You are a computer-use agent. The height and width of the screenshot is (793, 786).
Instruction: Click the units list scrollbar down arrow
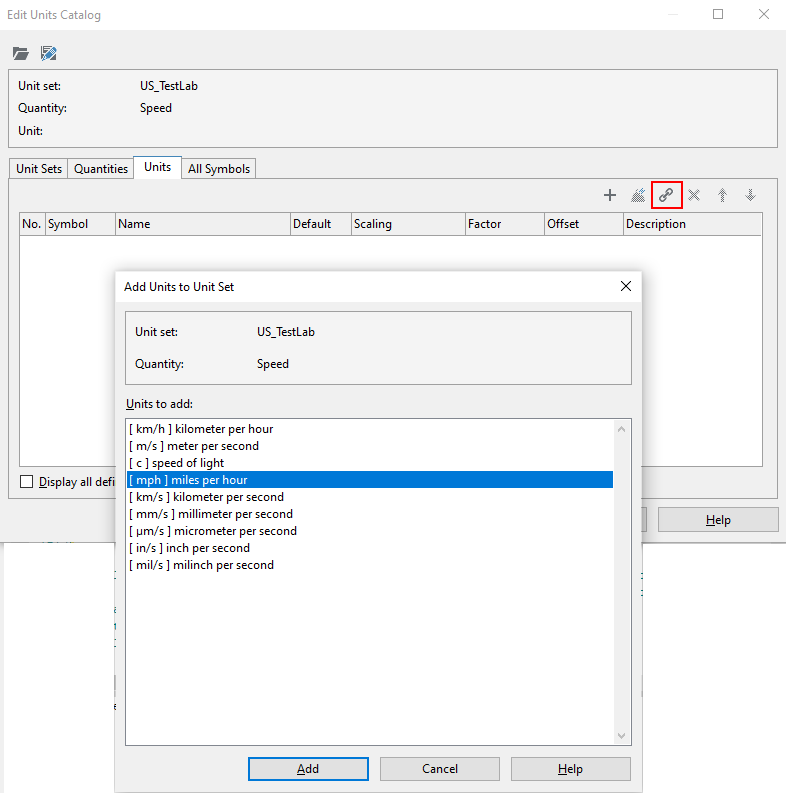[622, 736]
